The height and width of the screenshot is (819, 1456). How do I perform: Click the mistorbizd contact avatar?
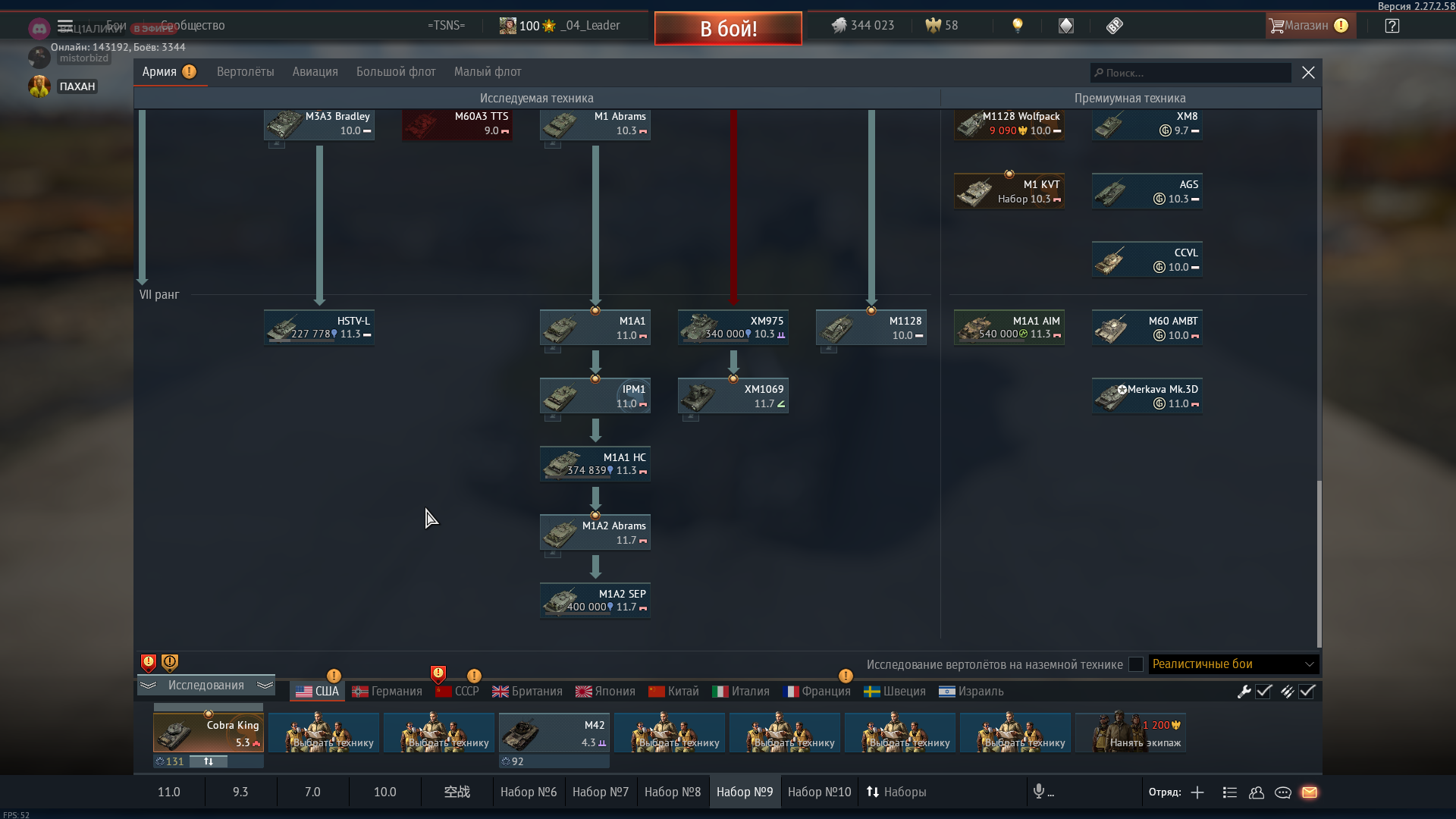39,58
